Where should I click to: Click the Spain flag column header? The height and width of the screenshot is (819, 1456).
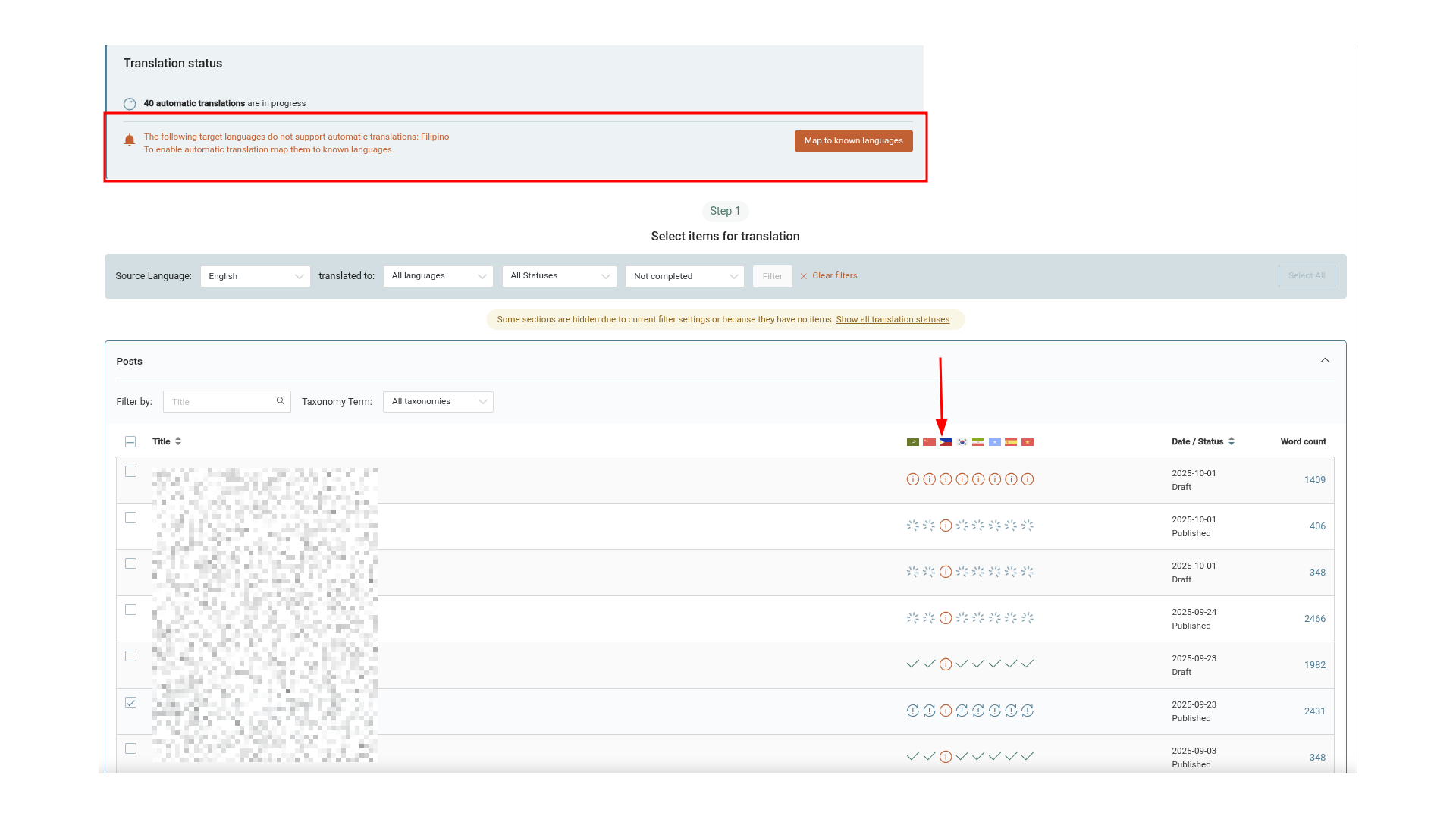point(1011,442)
